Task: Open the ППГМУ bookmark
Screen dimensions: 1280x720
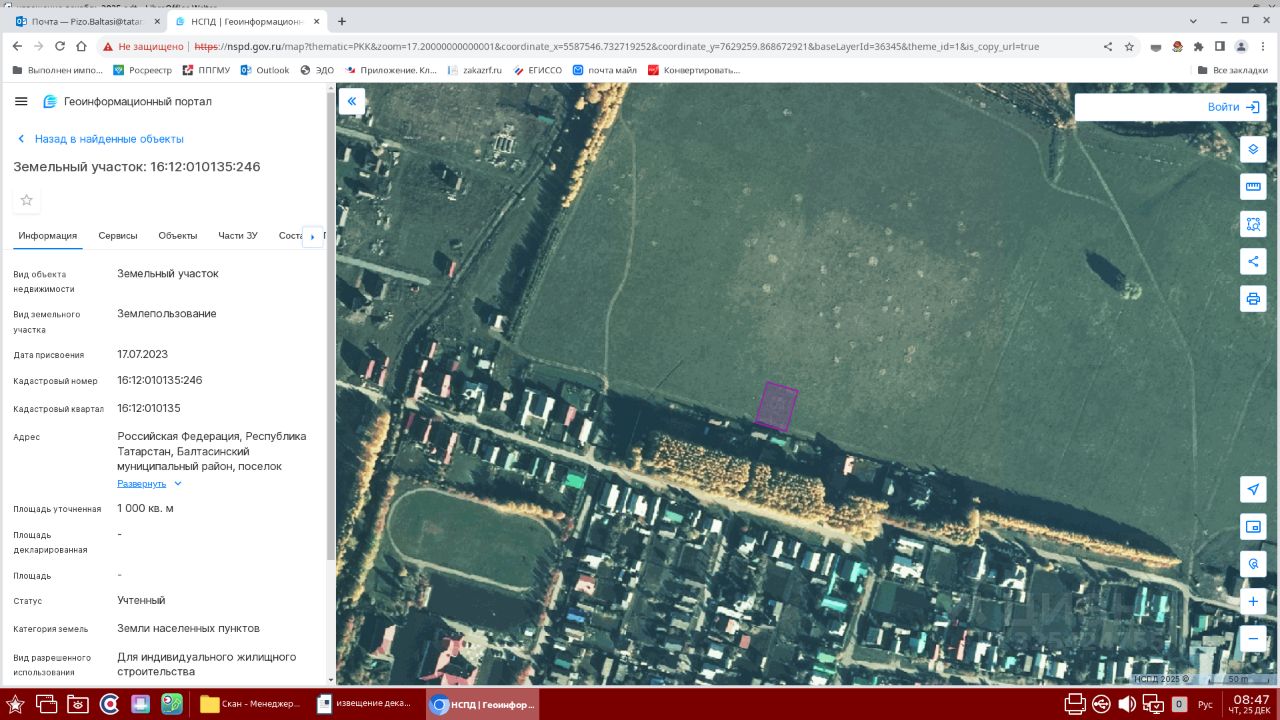Action: pyautogui.click(x=206, y=70)
